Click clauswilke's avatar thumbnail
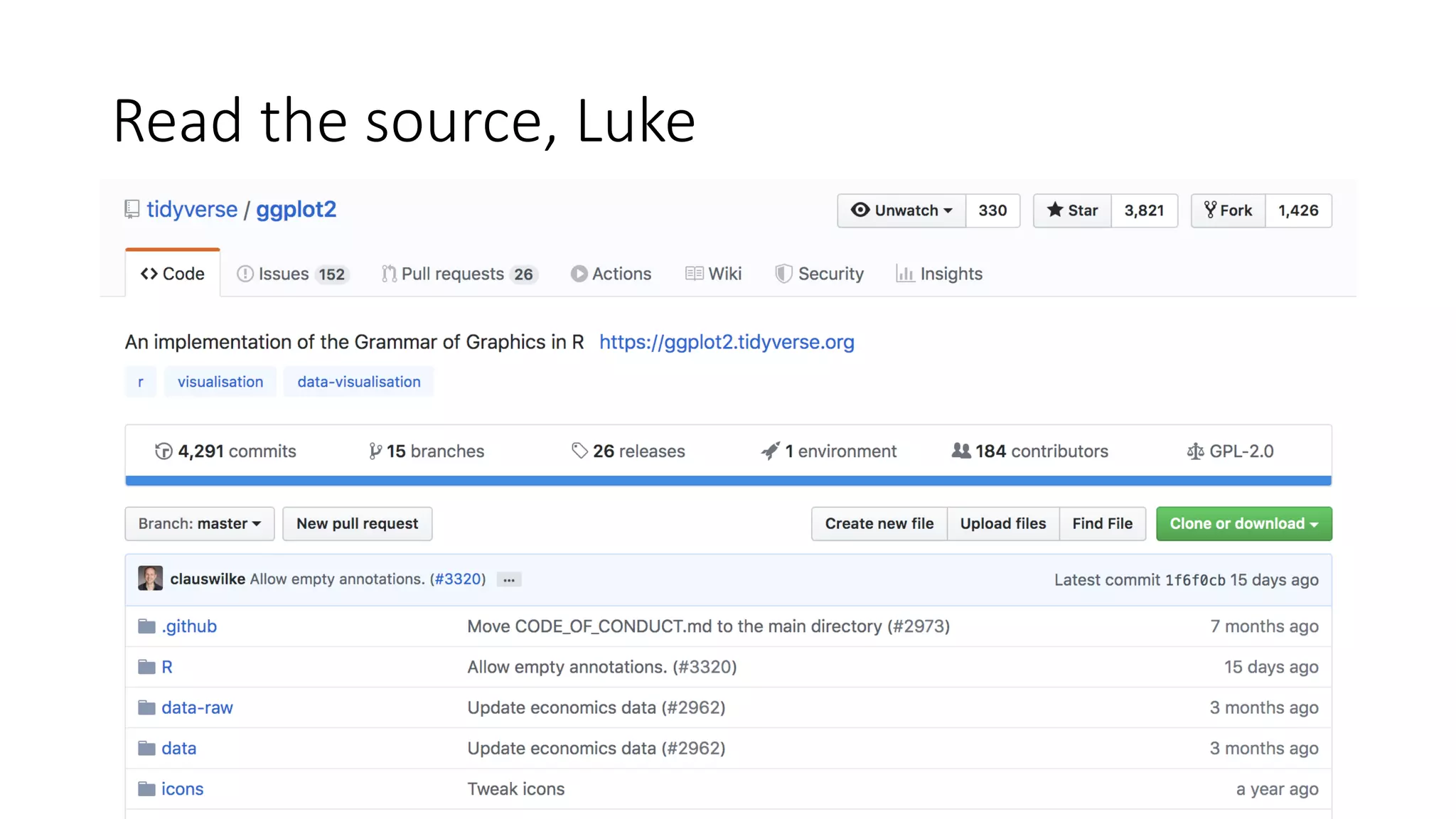Image resolution: width=1456 pixels, height=819 pixels. coord(150,579)
